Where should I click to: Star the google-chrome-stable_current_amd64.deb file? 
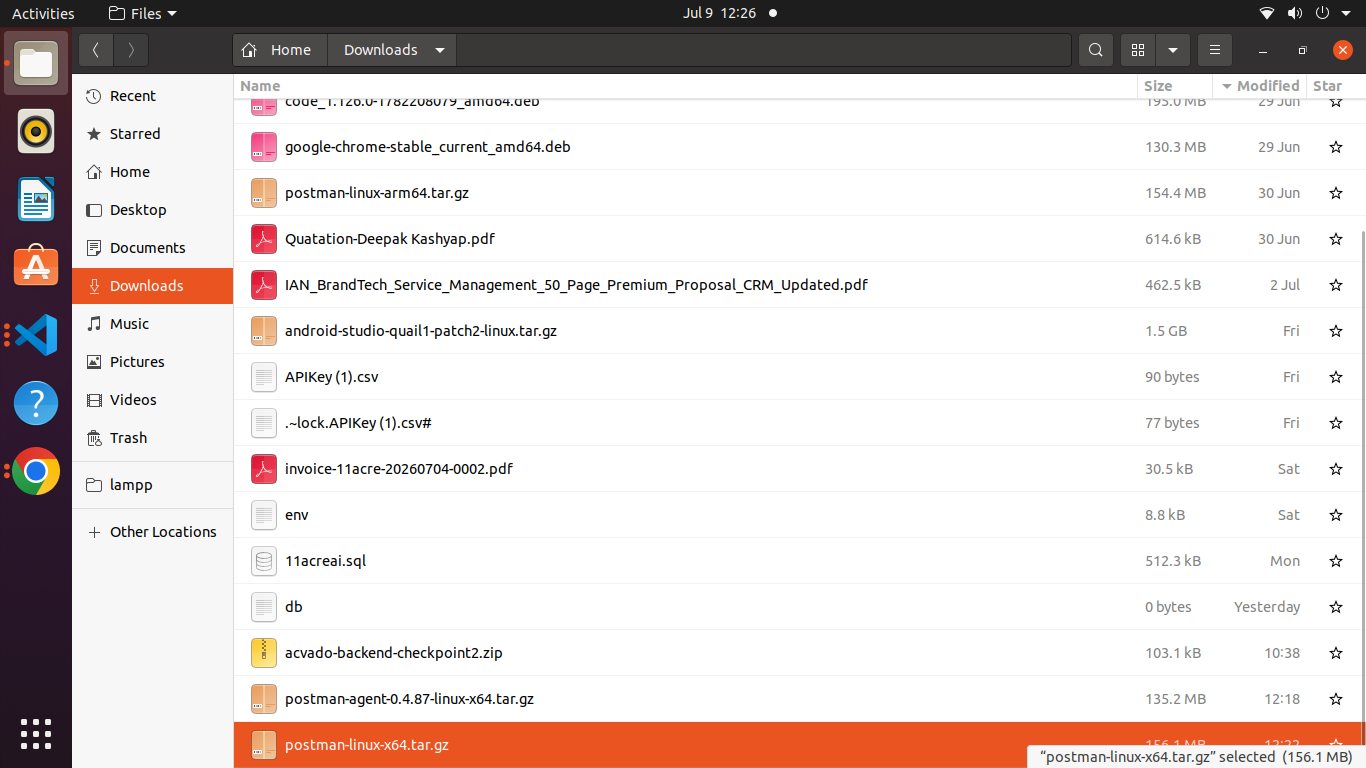pos(1335,147)
